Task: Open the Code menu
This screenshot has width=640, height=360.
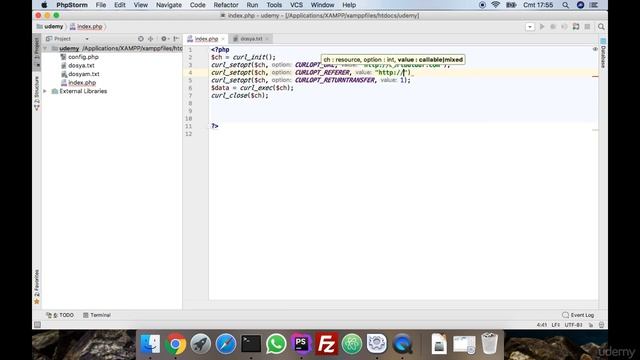Action: tap(198, 5)
